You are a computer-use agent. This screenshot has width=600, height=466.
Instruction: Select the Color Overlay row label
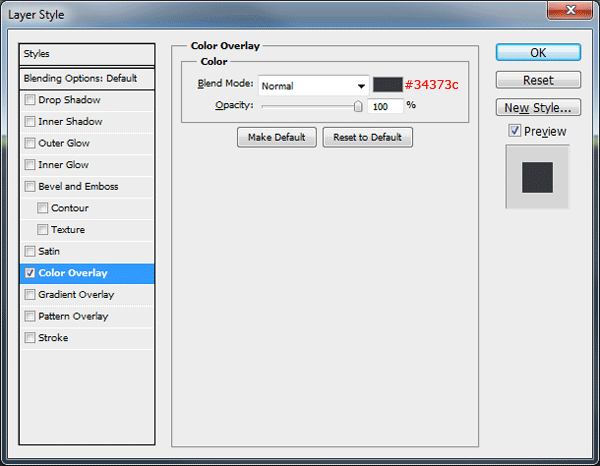[73, 273]
